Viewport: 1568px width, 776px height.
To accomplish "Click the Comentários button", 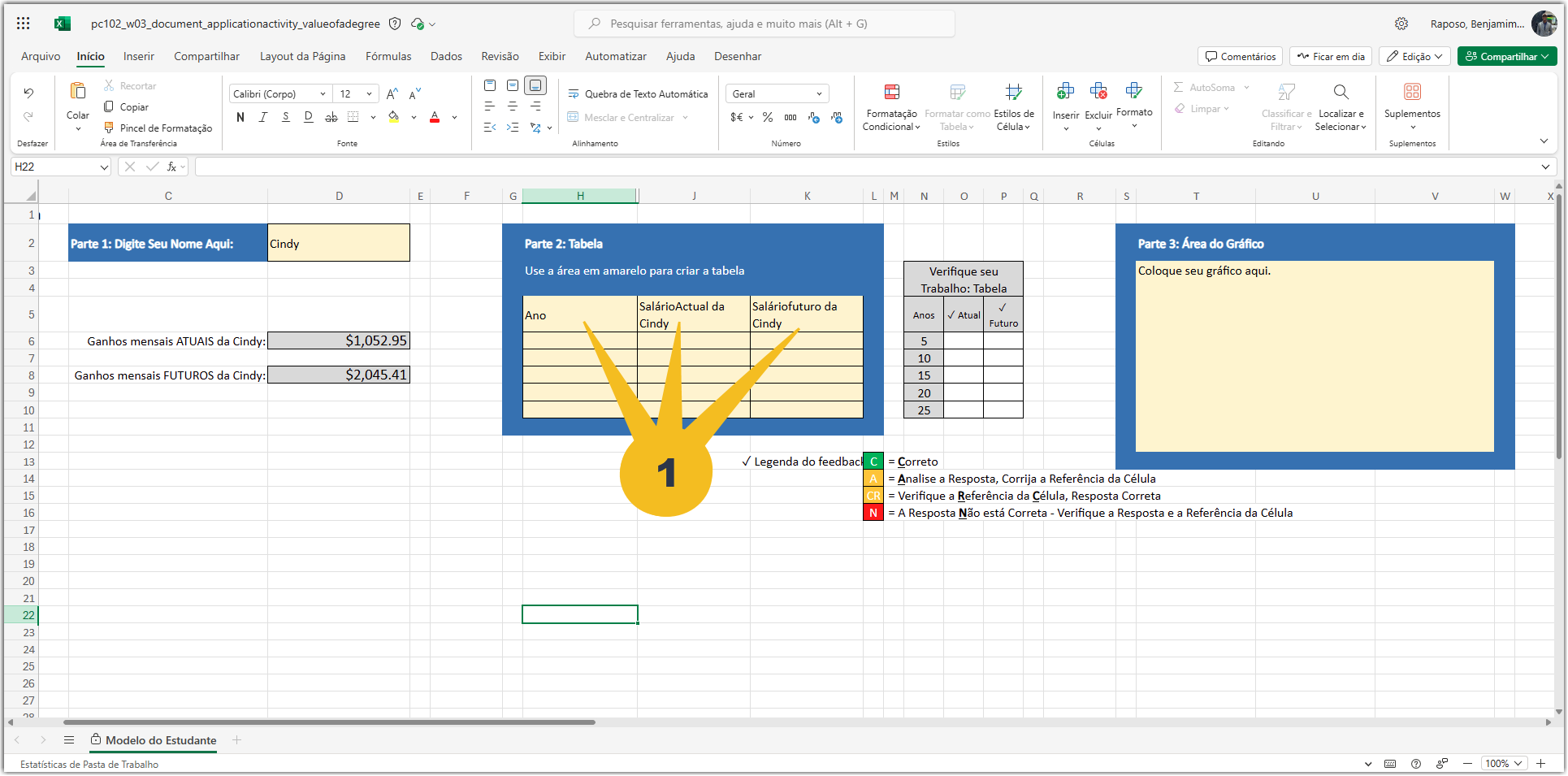I will click(x=1240, y=56).
